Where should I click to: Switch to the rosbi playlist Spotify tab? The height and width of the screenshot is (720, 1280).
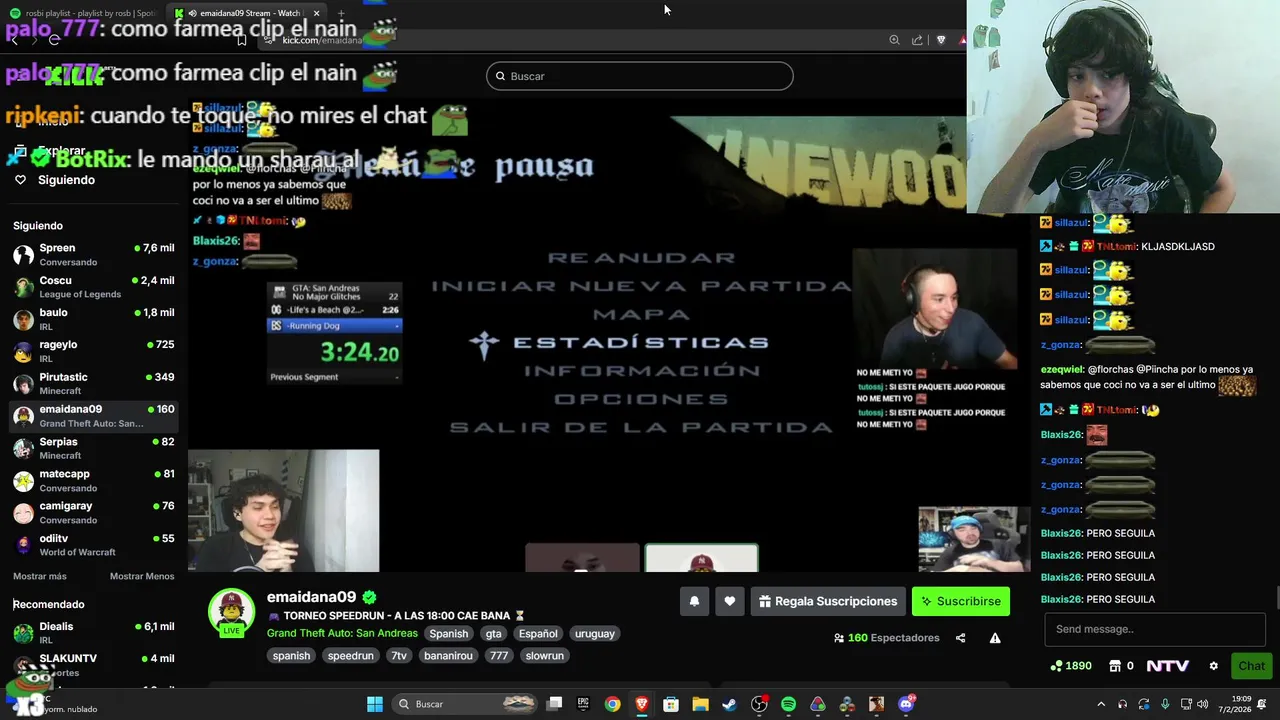tap(85, 13)
